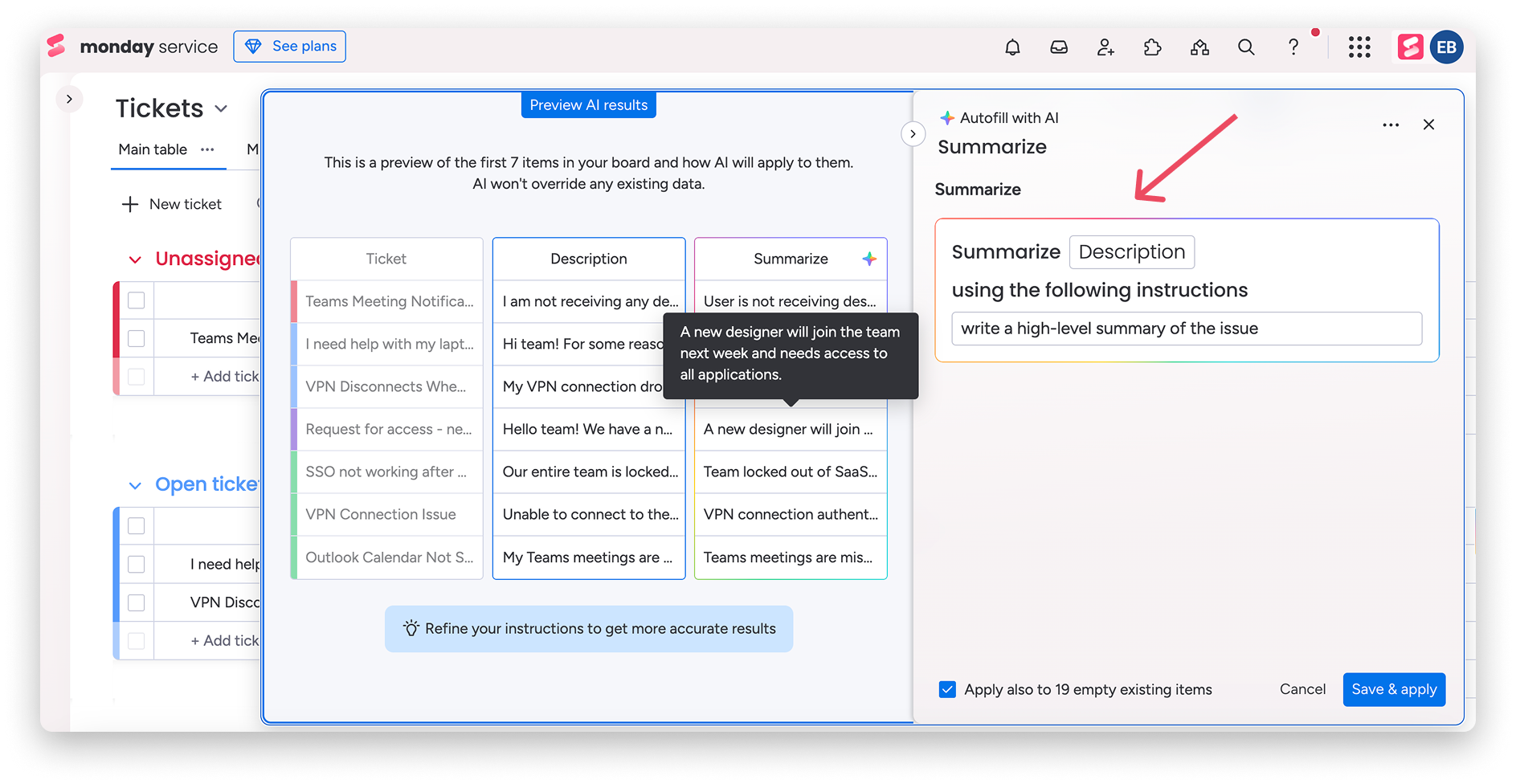Expand the left sidebar arrow
Viewport: 1516px width, 784px height.
click(69, 99)
